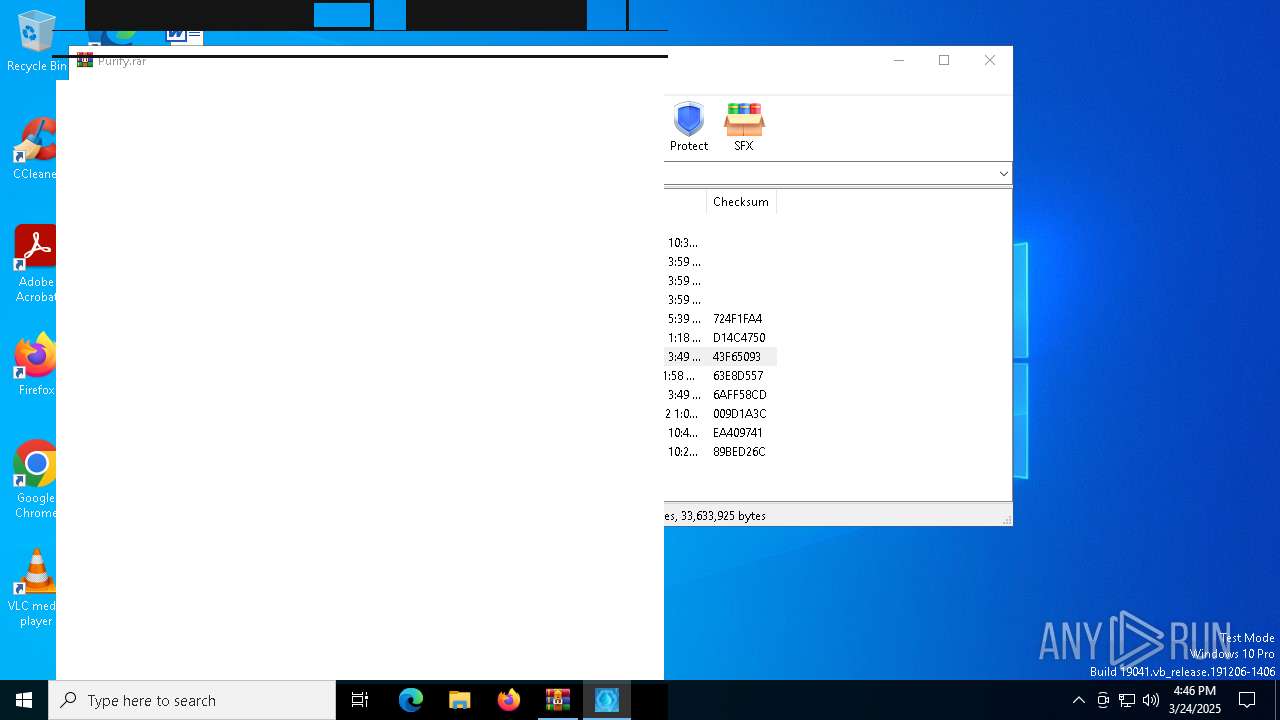Click the volume speaker icon in tray

click(1151, 700)
